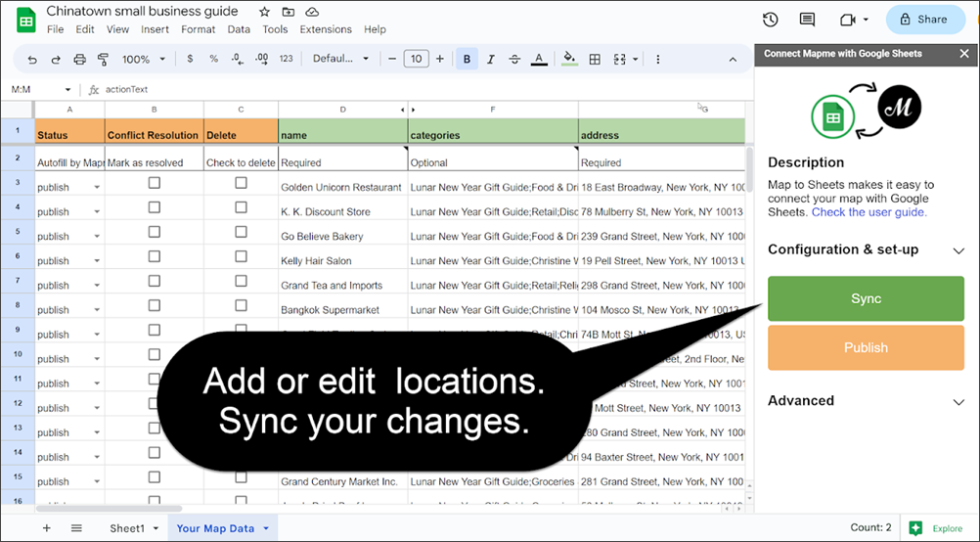Open status dropdown for Golden Unicorn row

pos(97,188)
